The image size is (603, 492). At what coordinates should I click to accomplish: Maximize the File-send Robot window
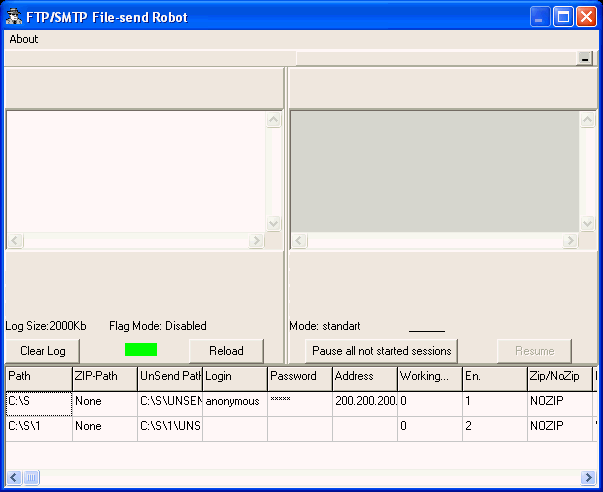tap(562, 17)
